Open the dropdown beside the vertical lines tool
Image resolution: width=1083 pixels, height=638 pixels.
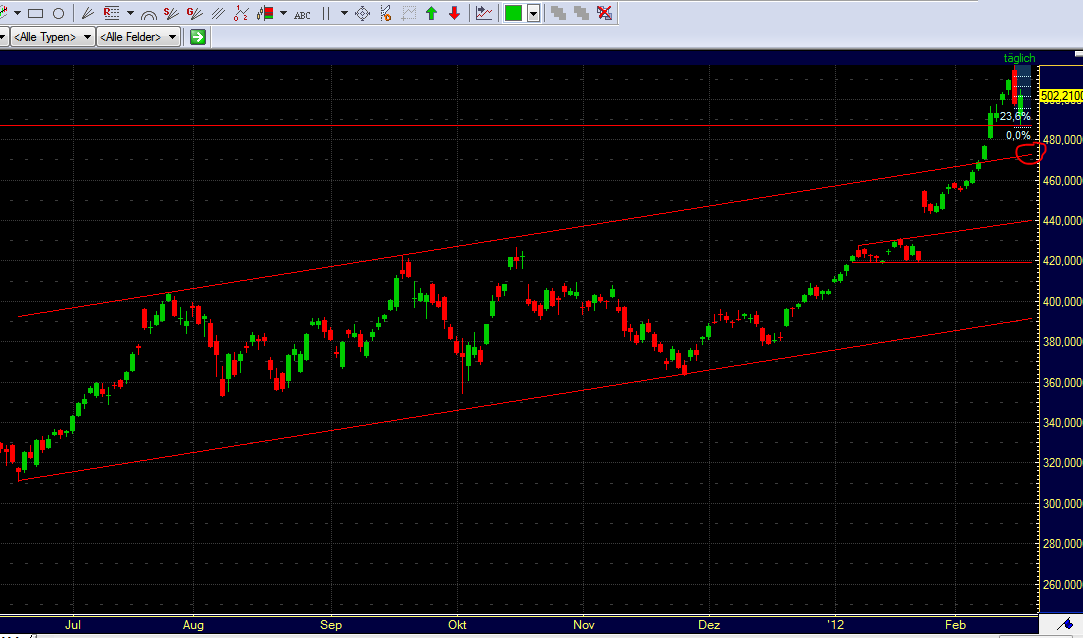(343, 13)
